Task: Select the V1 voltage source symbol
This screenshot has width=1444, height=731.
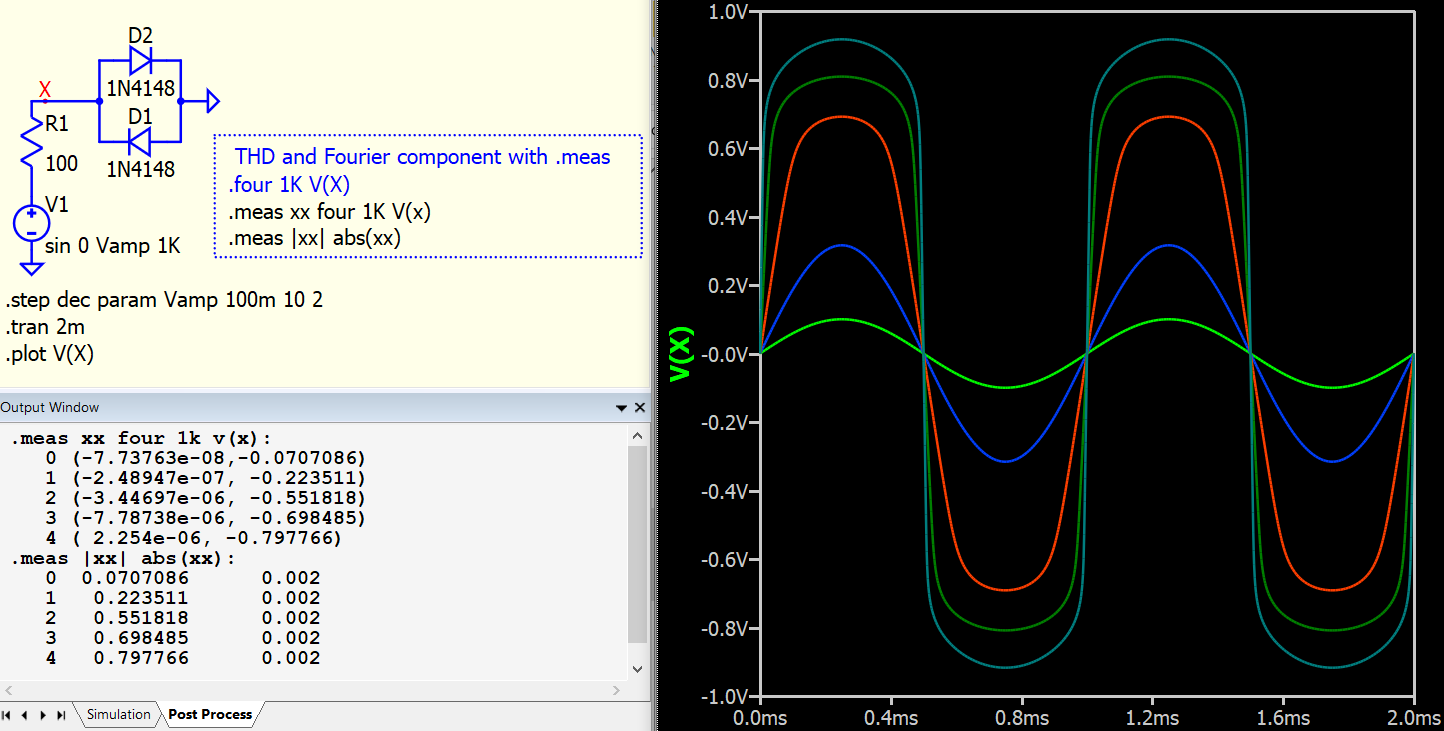Action: pos(31,223)
